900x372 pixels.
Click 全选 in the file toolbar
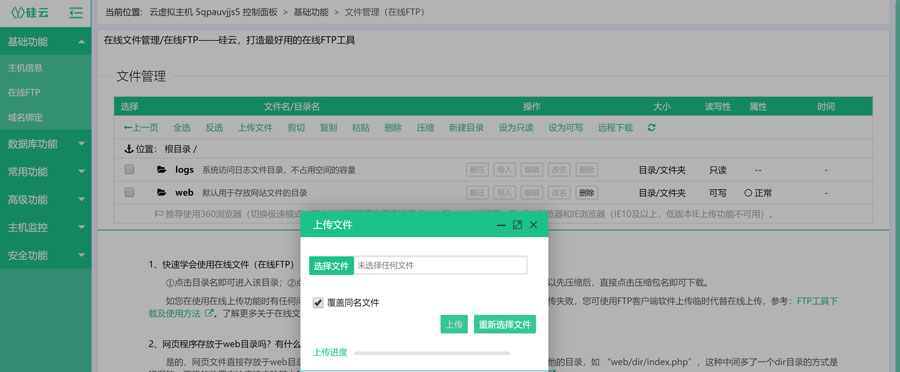pos(182,127)
